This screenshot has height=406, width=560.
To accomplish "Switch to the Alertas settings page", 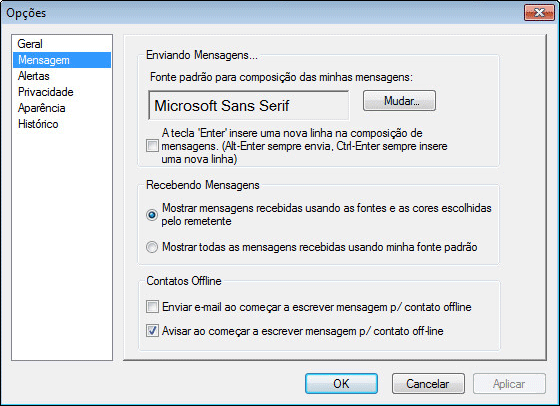I will (x=34, y=76).
